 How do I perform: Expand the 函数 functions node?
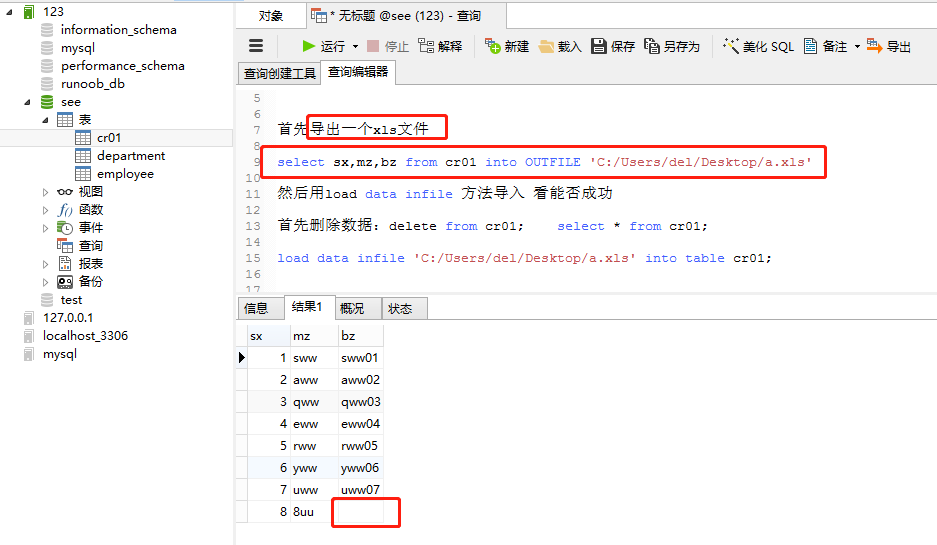point(45,210)
